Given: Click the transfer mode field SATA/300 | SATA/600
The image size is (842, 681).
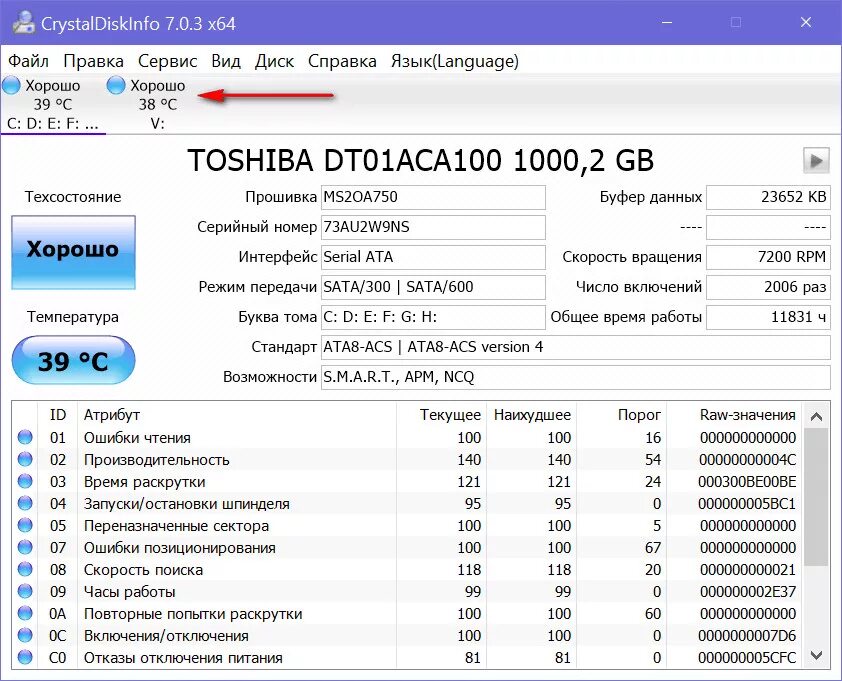Looking at the screenshot, I should coord(433,287).
